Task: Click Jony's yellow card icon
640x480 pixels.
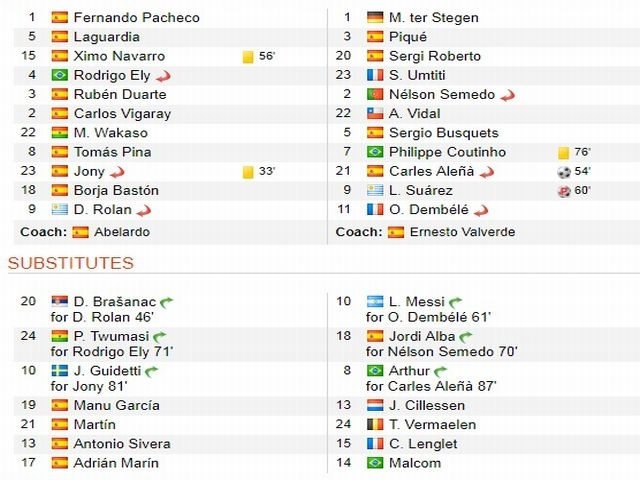Action: 248,172
